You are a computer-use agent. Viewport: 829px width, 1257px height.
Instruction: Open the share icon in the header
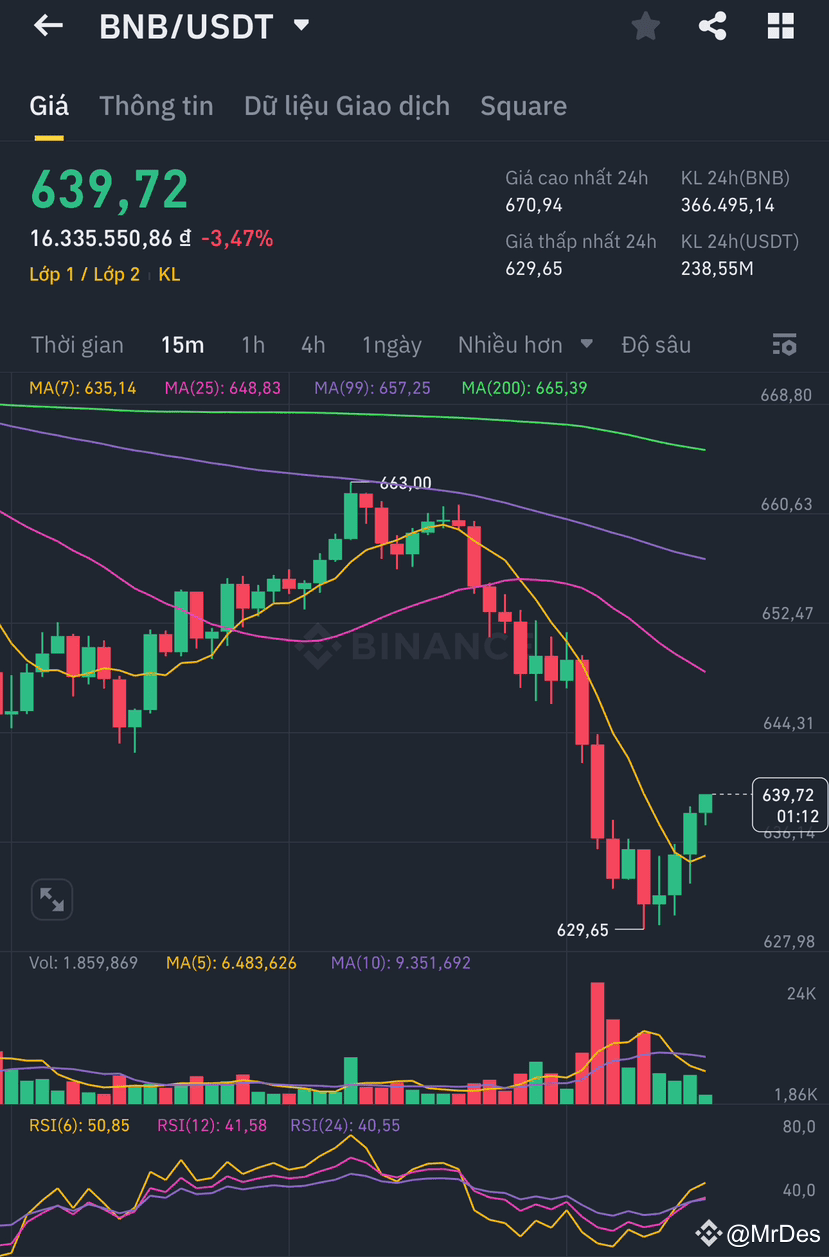pos(712,25)
